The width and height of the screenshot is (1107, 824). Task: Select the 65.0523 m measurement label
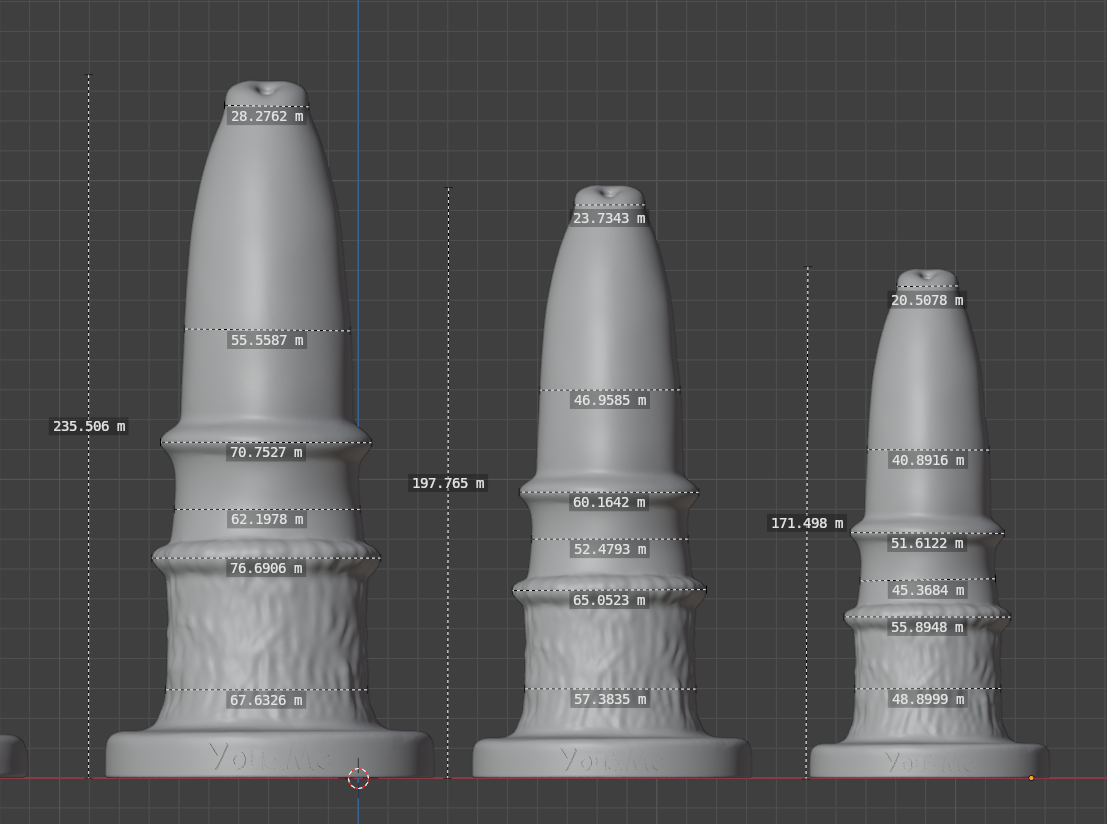pos(609,600)
